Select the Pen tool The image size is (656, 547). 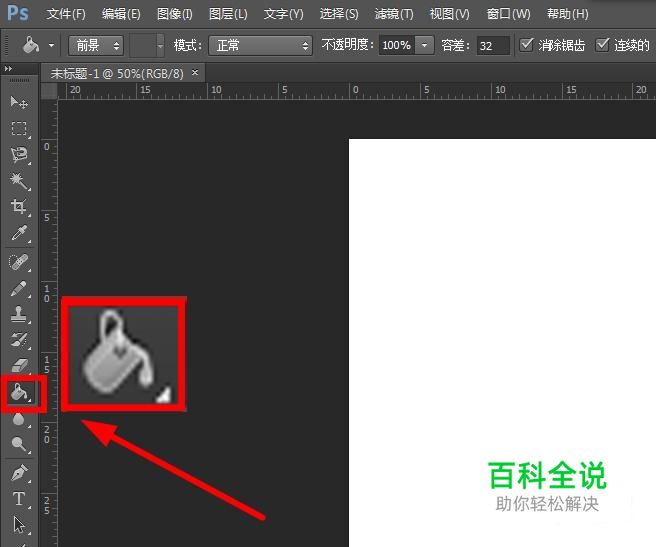pyautogui.click(x=19, y=473)
